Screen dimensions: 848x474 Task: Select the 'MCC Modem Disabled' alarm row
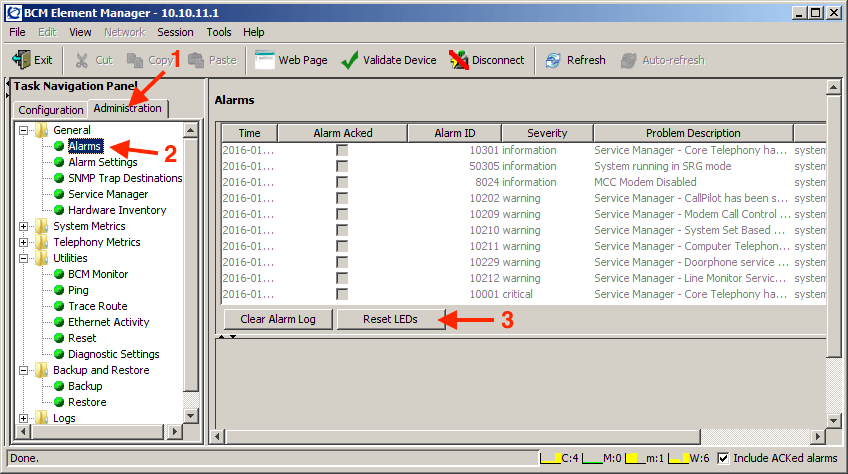[x=524, y=182]
